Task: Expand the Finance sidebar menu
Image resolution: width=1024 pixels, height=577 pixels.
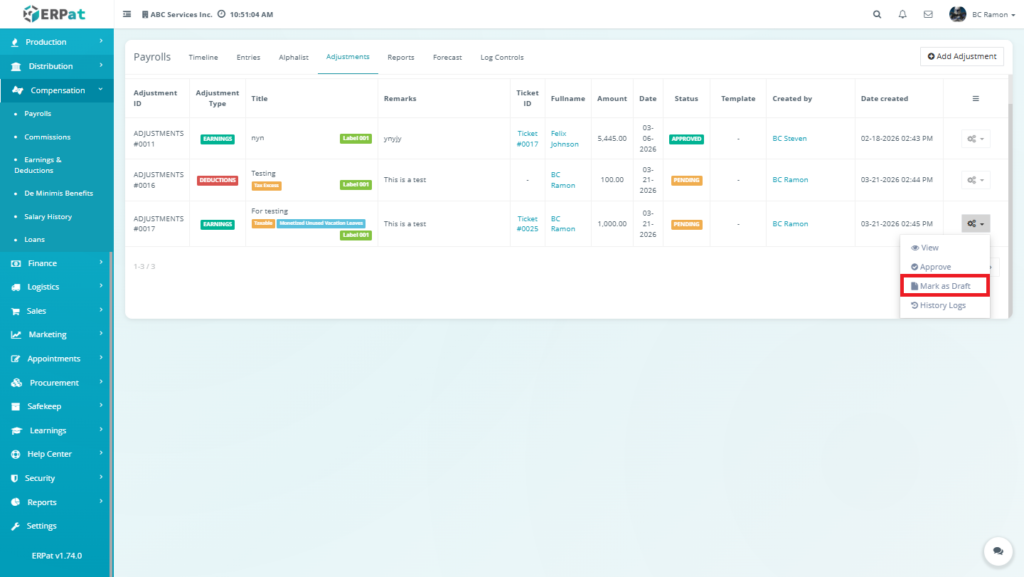Action: click(x=56, y=263)
